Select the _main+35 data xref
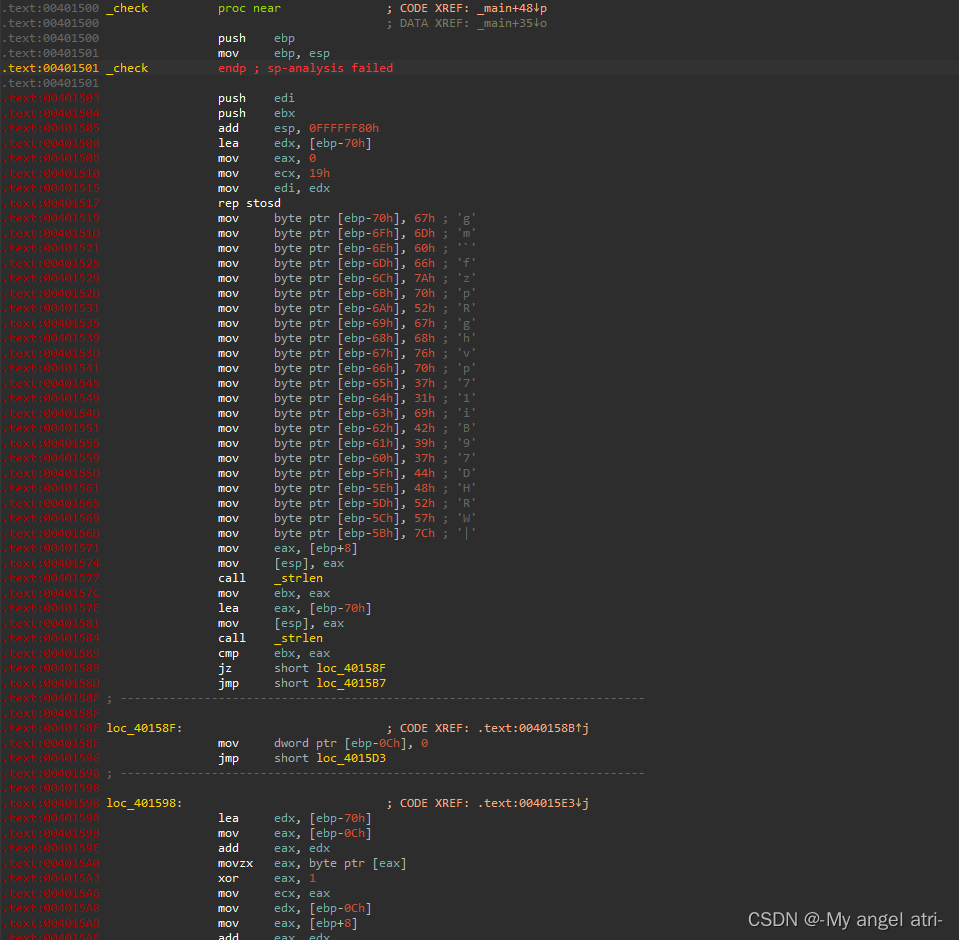Image resolution: width=959 pixels, height=940 pixels. [x=512, y=23]
